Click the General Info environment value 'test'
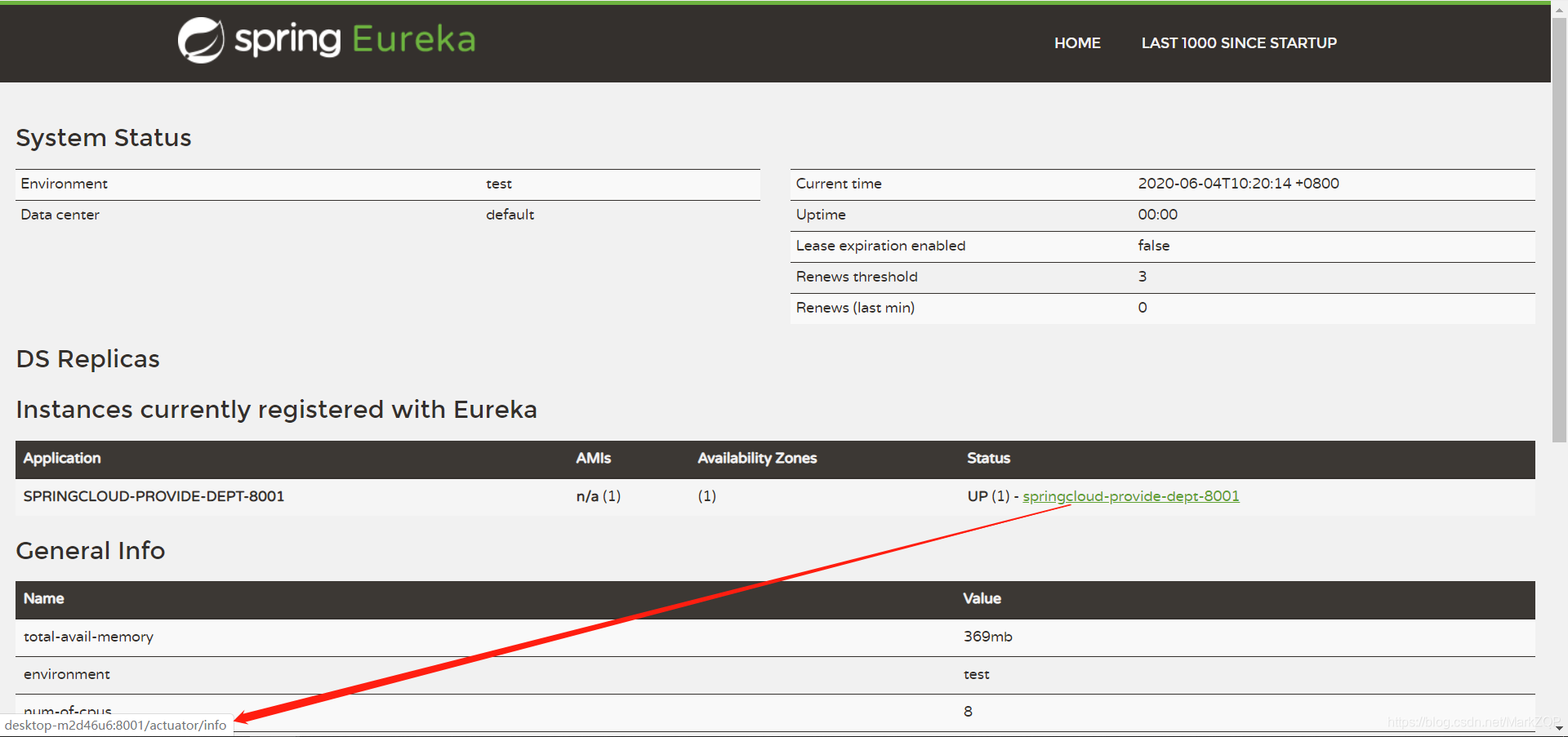Image resolution: width=1568 pixels, height=737 pixels. coord(976,674)
